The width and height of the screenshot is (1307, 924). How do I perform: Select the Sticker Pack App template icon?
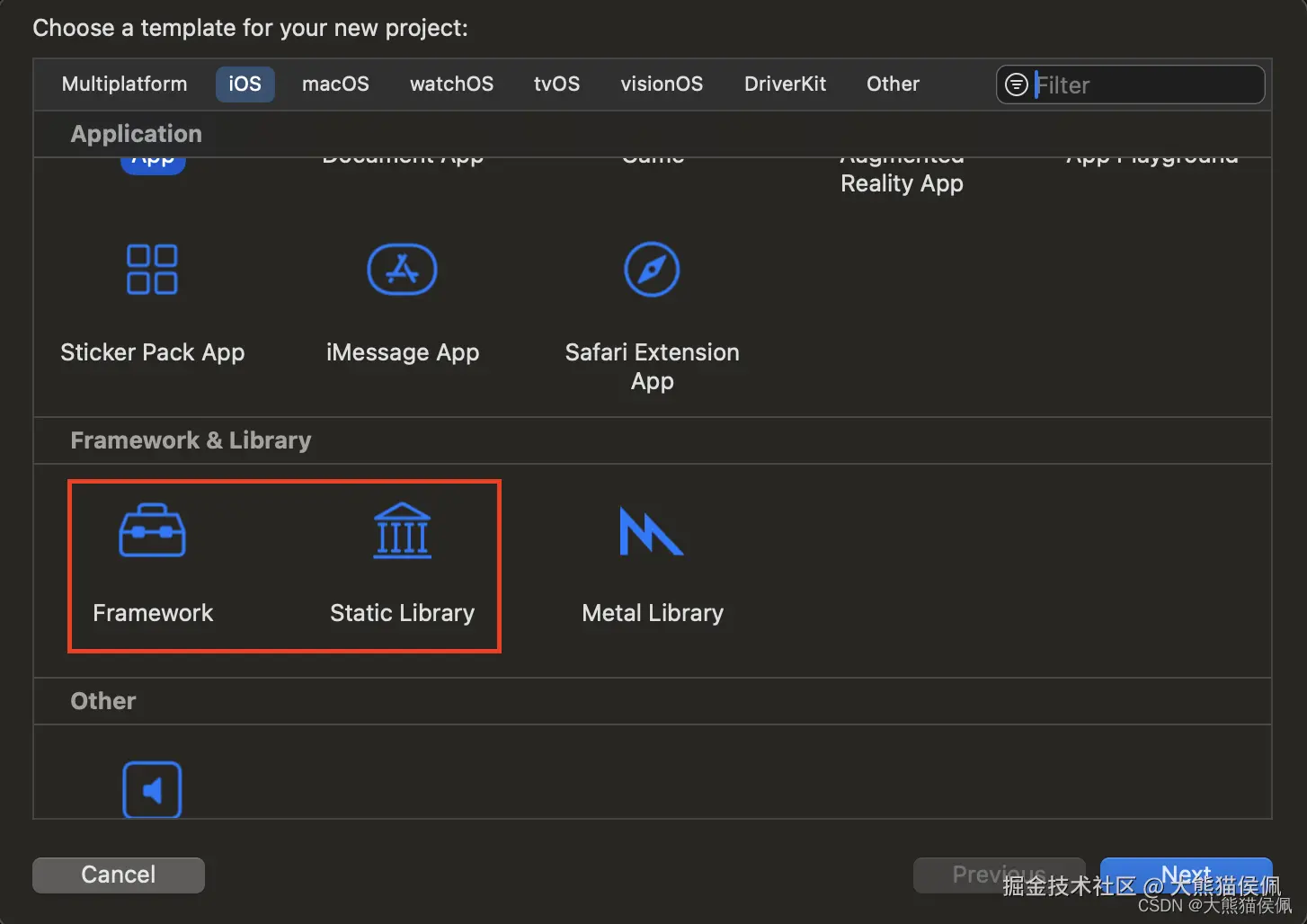pyautogui.click(x=152, y=269)
